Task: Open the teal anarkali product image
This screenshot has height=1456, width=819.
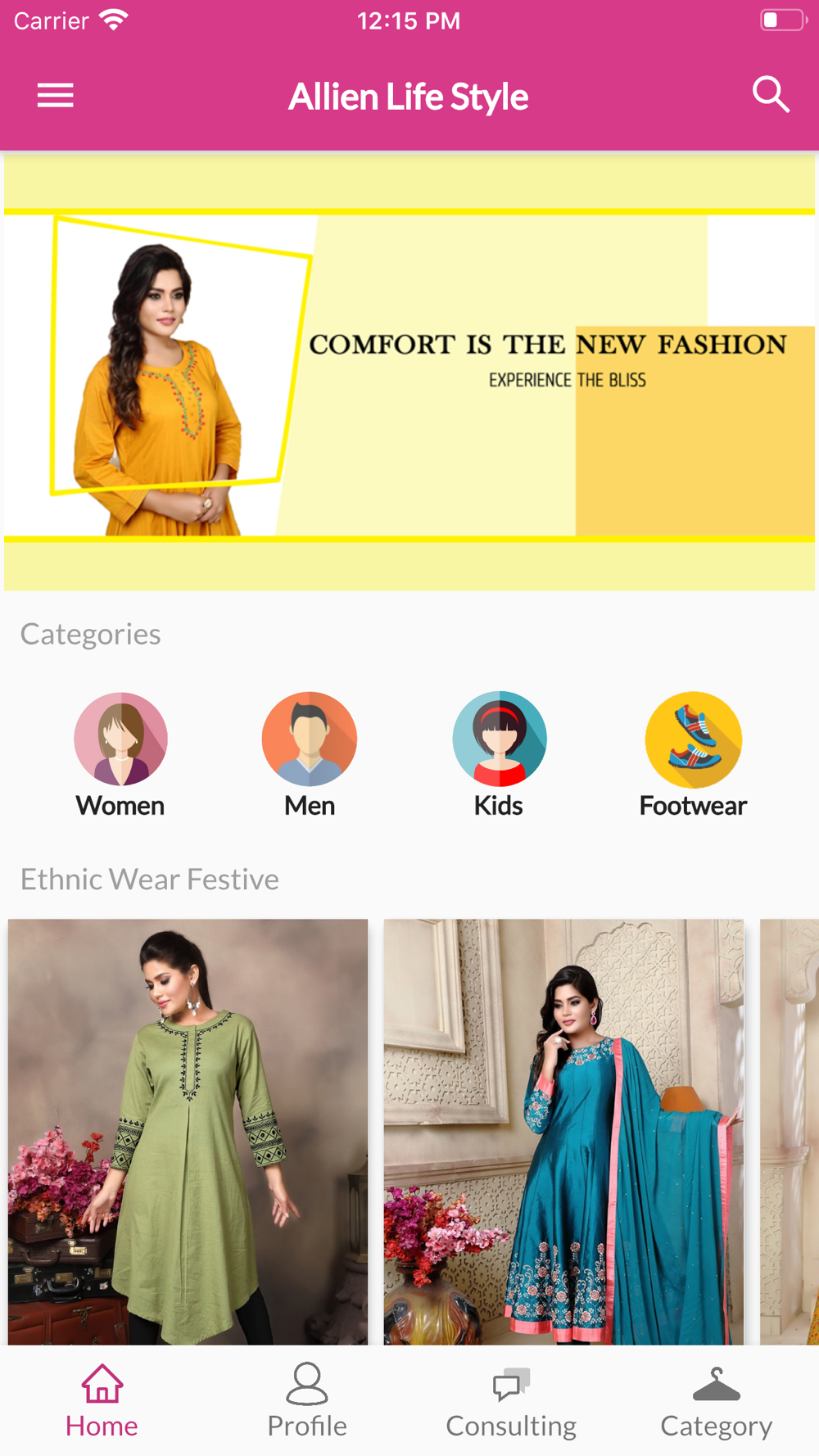Action: [x=564, y=1132]
